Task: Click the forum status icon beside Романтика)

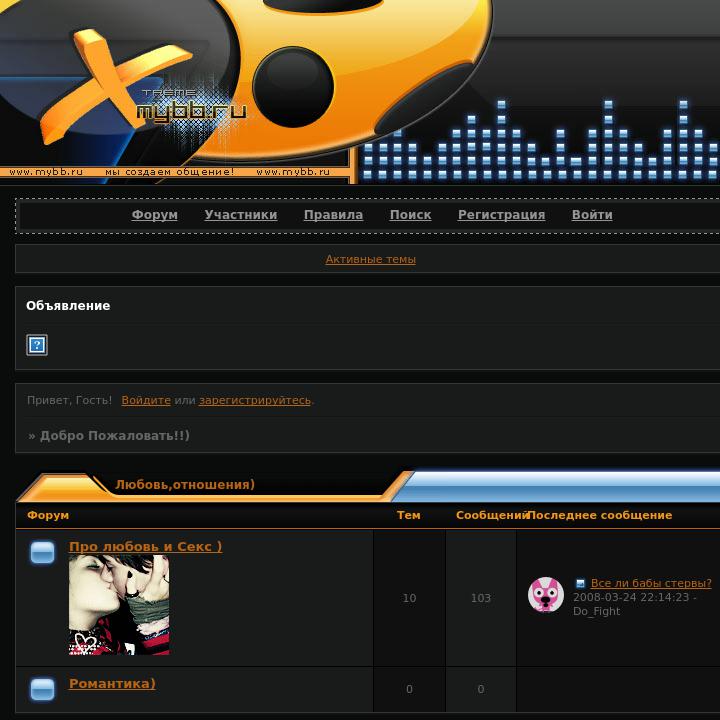Action: pyautogui.click(x=42, y=689)
